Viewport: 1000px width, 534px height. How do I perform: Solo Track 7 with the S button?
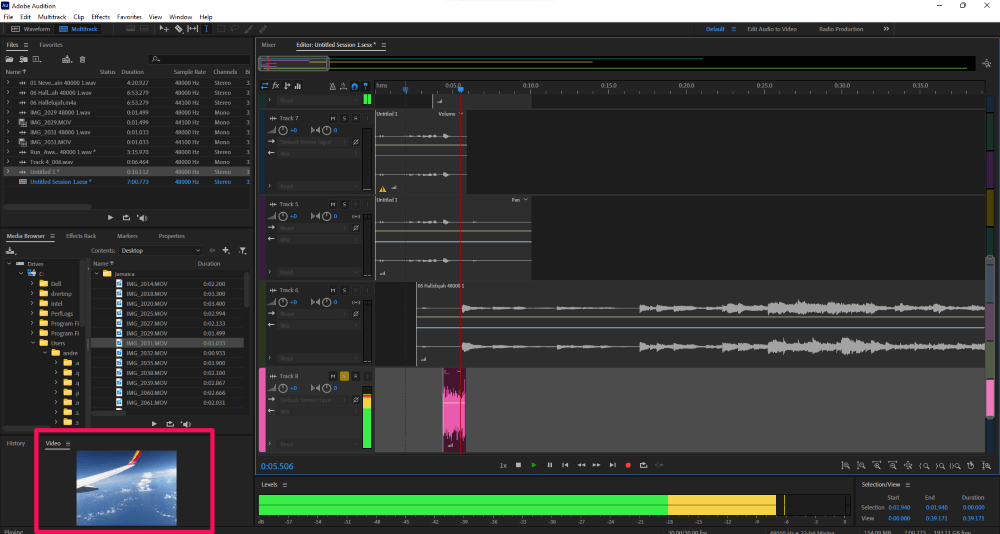pos(344,118)
